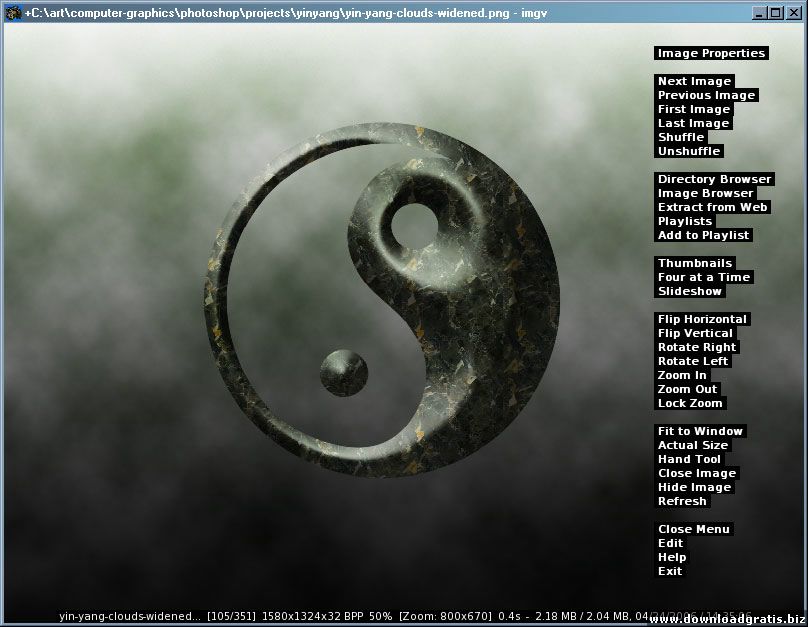The width and height of the screenshot is (808, 627).
Task: Go to Next Image
Action: (694, 81)
